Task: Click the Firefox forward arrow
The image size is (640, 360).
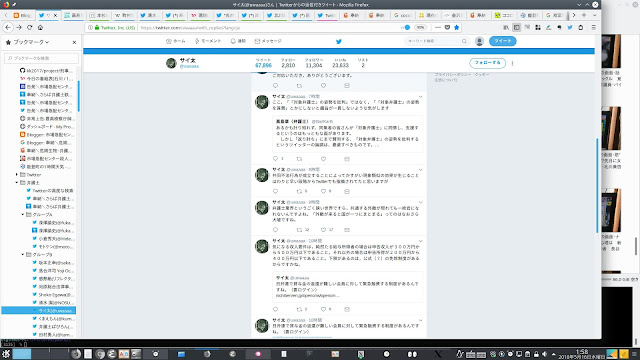Action: click(x=19, y=27)
